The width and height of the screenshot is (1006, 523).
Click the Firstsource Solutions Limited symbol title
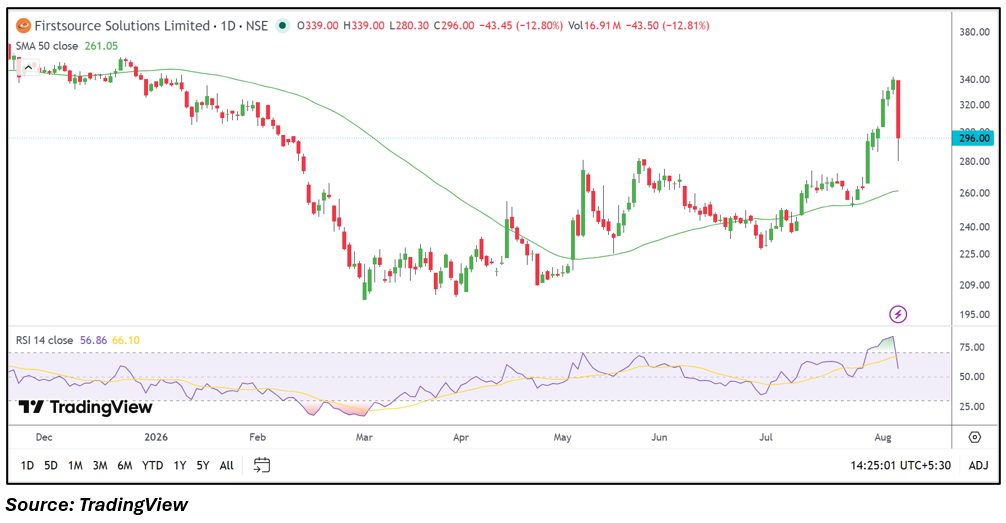(x=122, y=26)
